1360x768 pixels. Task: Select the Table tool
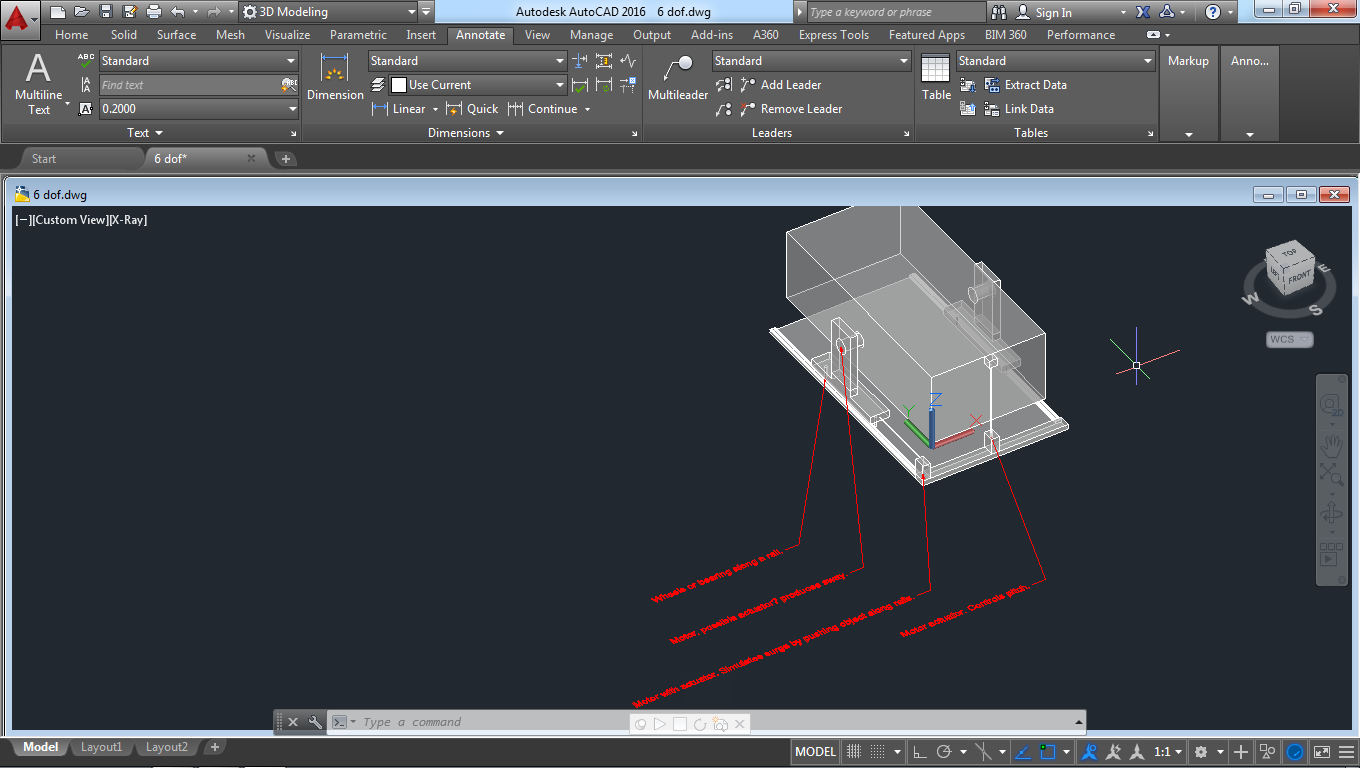coord(936,78)
